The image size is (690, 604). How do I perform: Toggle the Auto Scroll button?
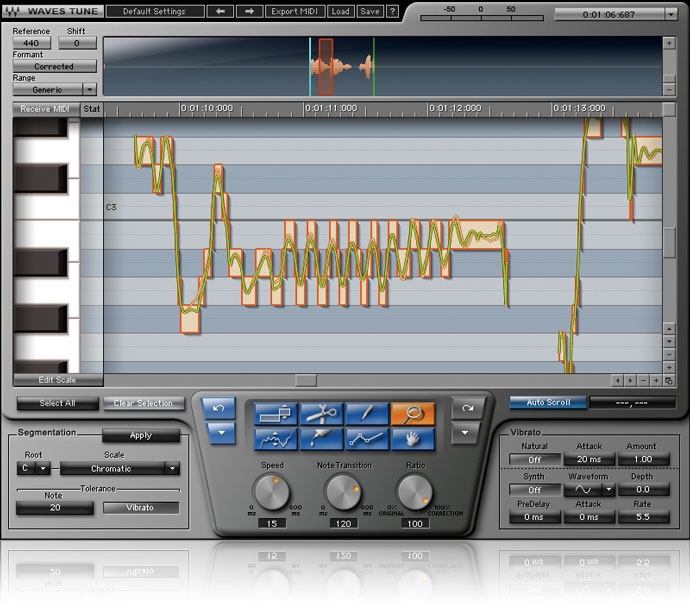547,402
